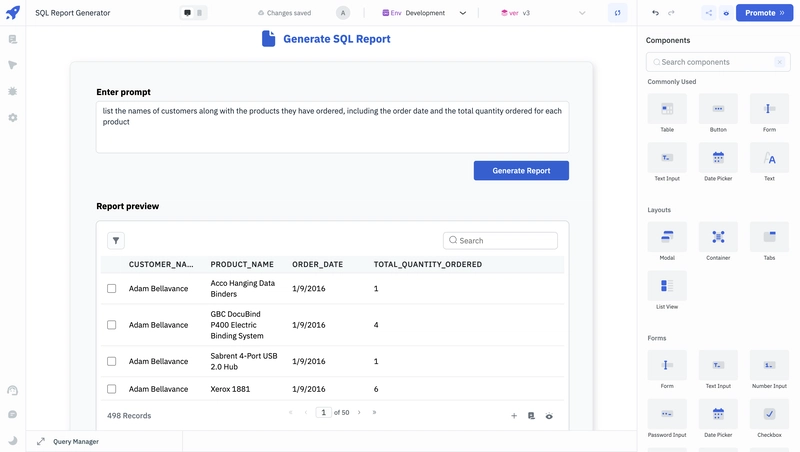
Task: Check the Acco Hanging Data Binders row
Action: pos(111,289)
